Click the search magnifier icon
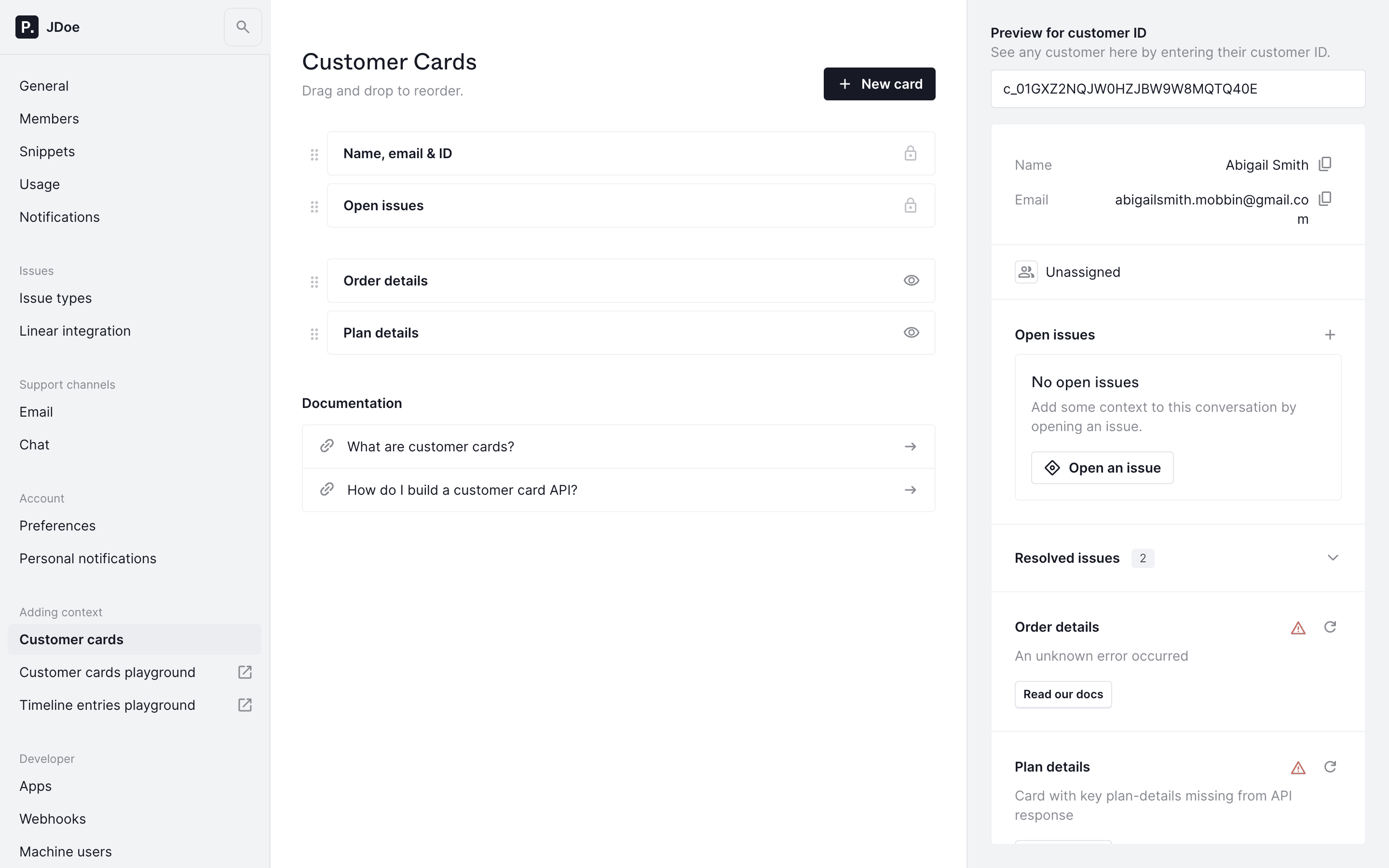 click(x=243, y=27)
